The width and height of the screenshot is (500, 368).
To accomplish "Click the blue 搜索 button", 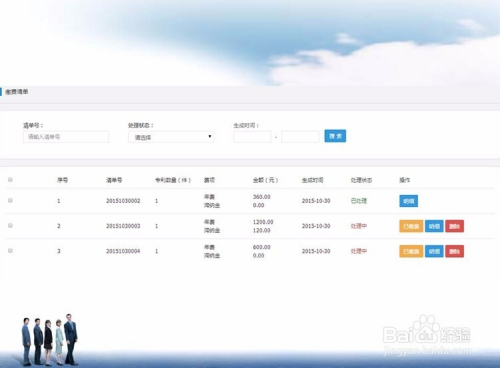I will click(x=335, y=136).
